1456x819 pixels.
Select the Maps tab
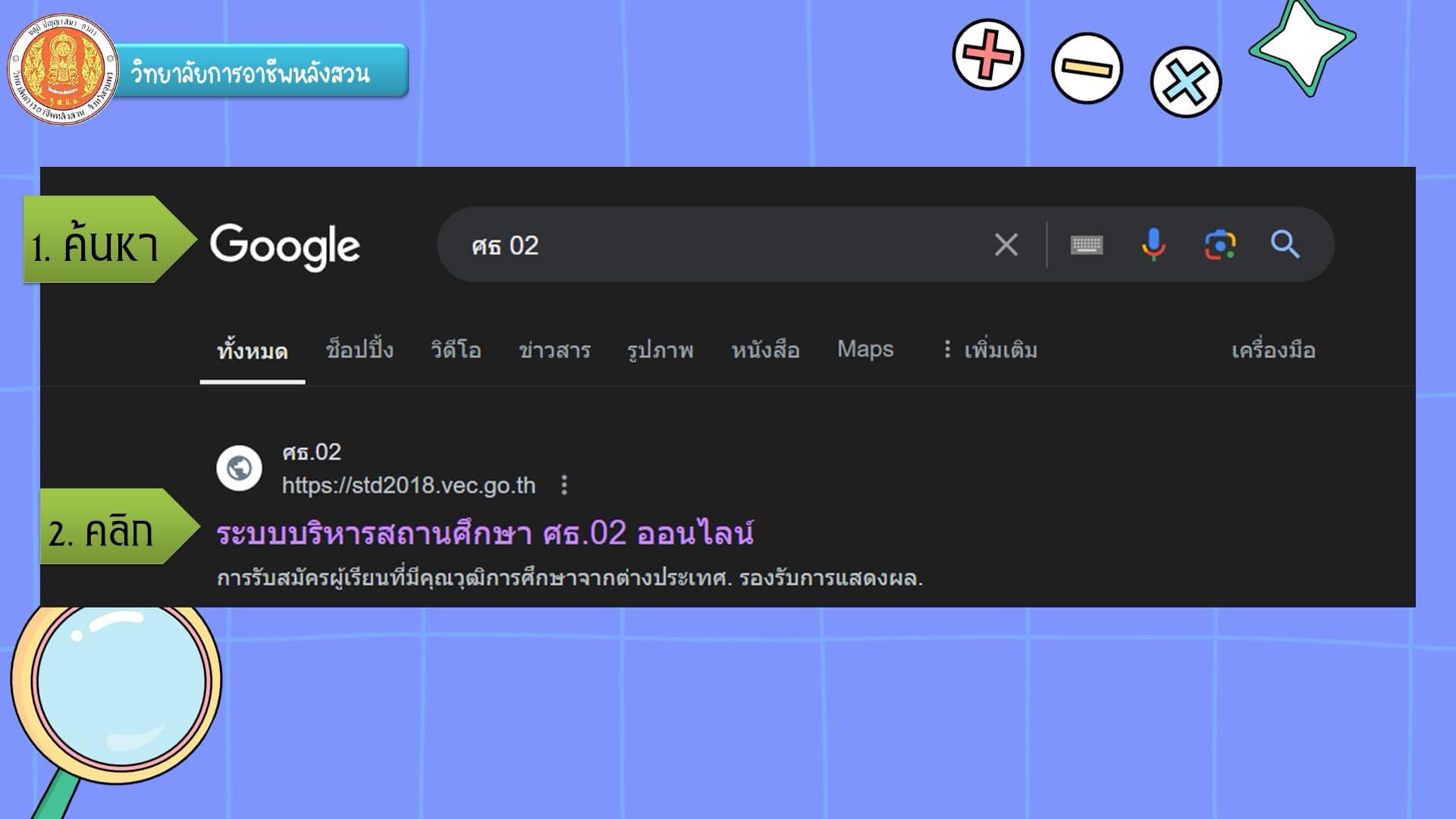click(865, 349)
